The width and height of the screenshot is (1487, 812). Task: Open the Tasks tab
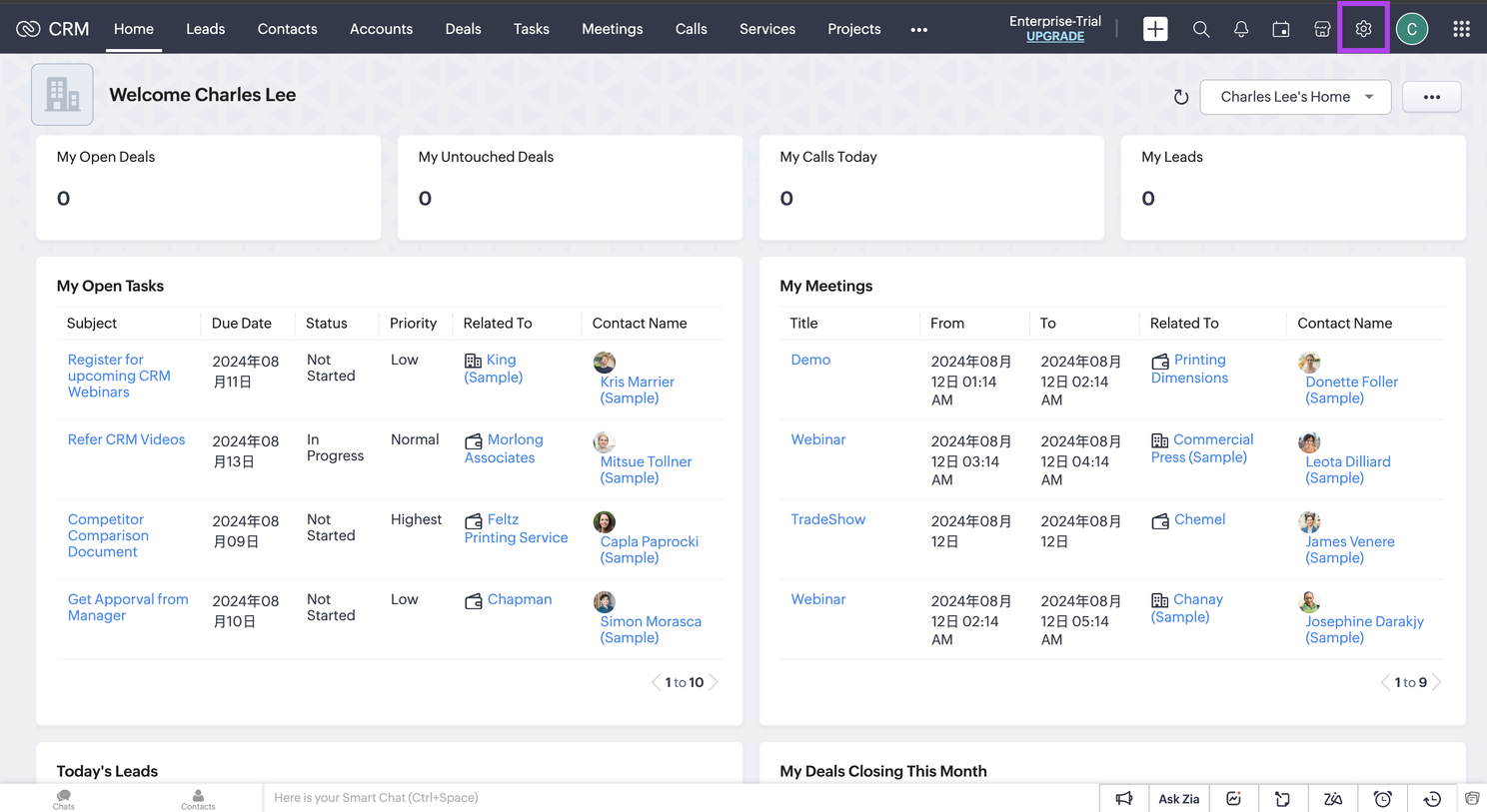tap(532, 29)
